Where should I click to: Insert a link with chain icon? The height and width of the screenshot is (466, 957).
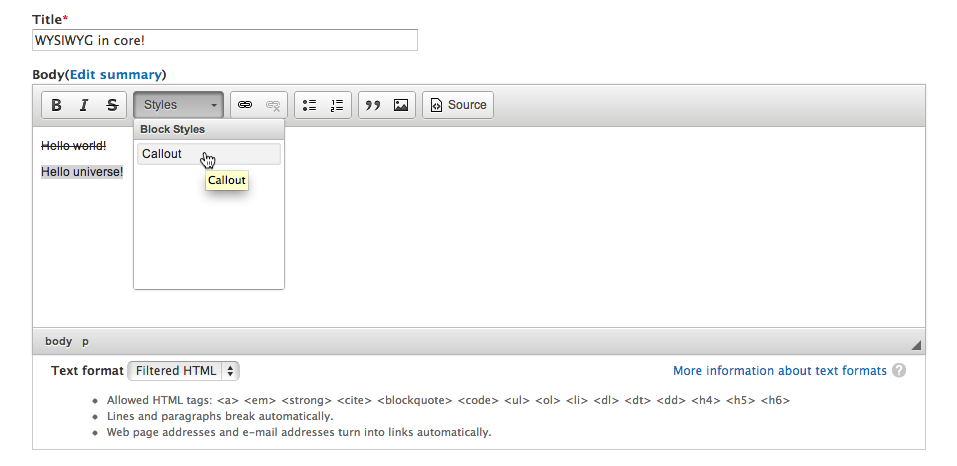coord(245,105)
